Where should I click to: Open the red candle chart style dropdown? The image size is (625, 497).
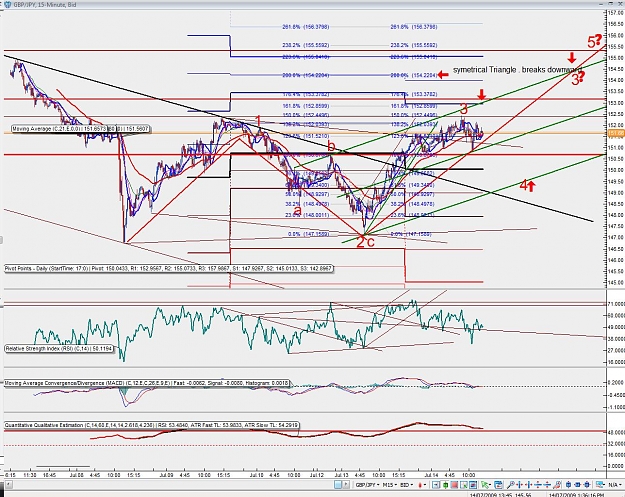point(422,485)
